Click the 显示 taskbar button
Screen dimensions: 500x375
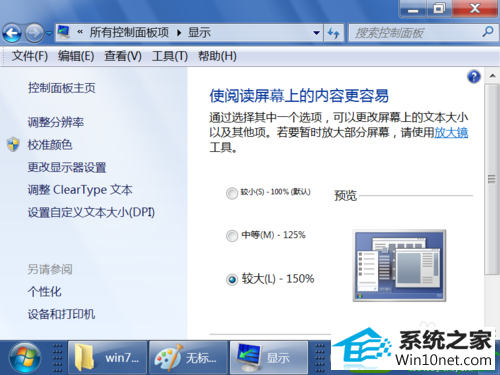(x=269, y=358)
